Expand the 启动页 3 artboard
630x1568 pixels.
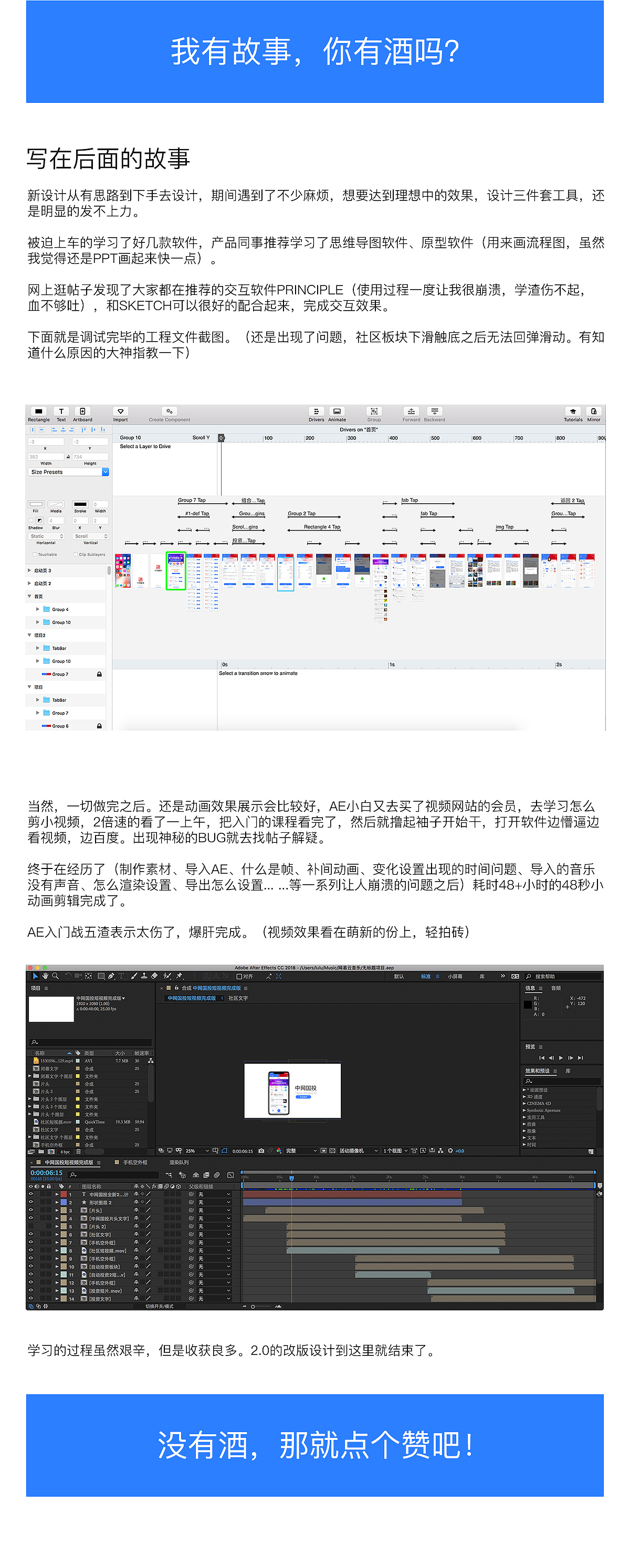tap(29, 570)
